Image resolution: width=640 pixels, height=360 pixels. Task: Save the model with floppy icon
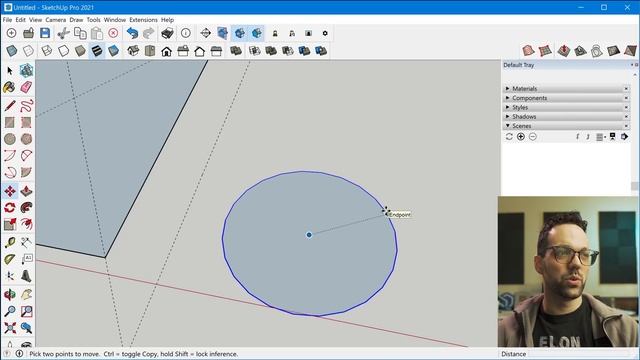click(45, 33)
